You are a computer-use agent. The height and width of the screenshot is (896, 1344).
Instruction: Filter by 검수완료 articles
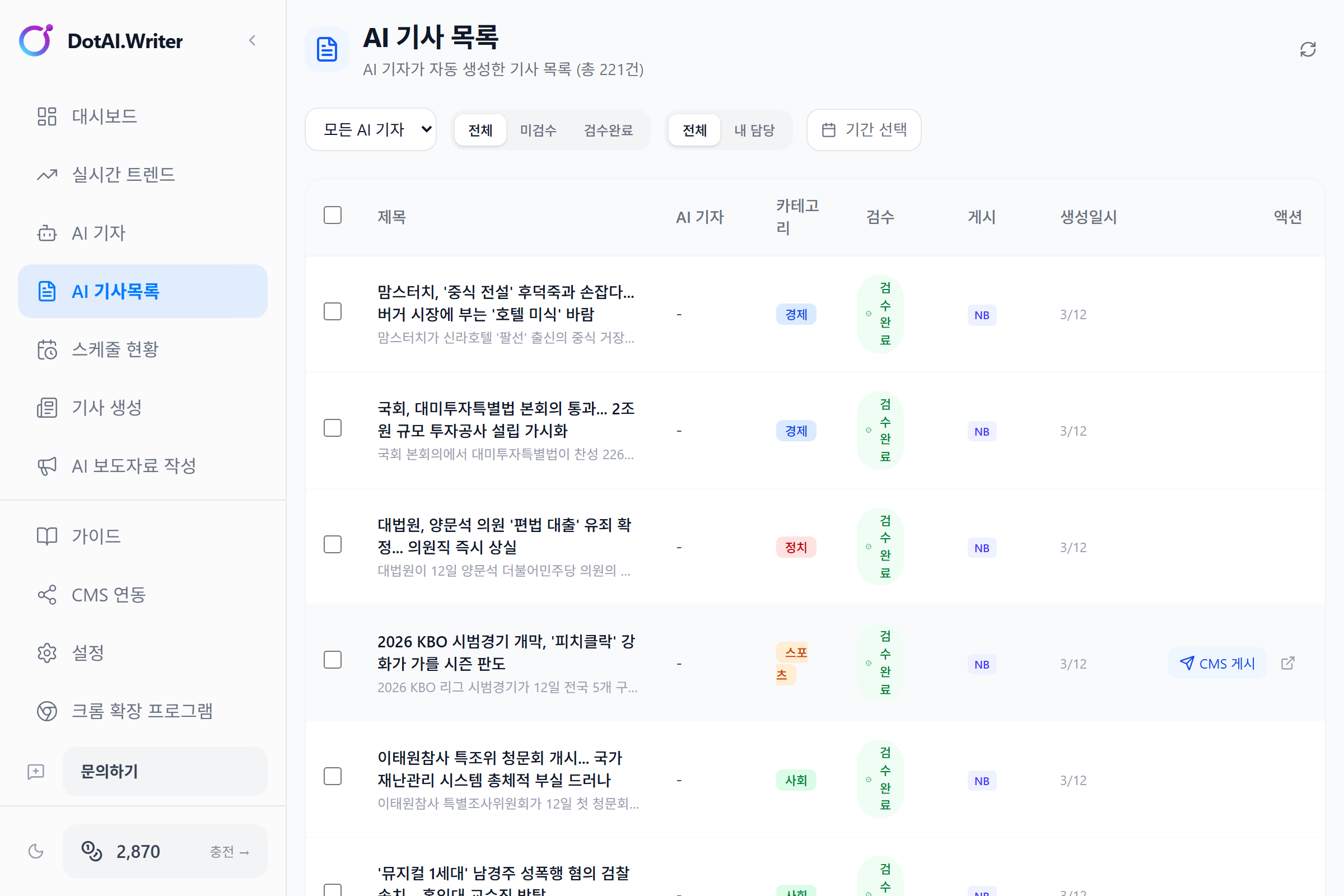pyautogui.click(x=608, y=130)
